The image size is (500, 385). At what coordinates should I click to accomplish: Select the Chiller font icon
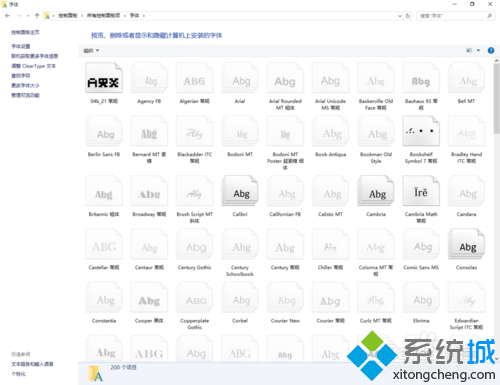[x=330, y=244]
